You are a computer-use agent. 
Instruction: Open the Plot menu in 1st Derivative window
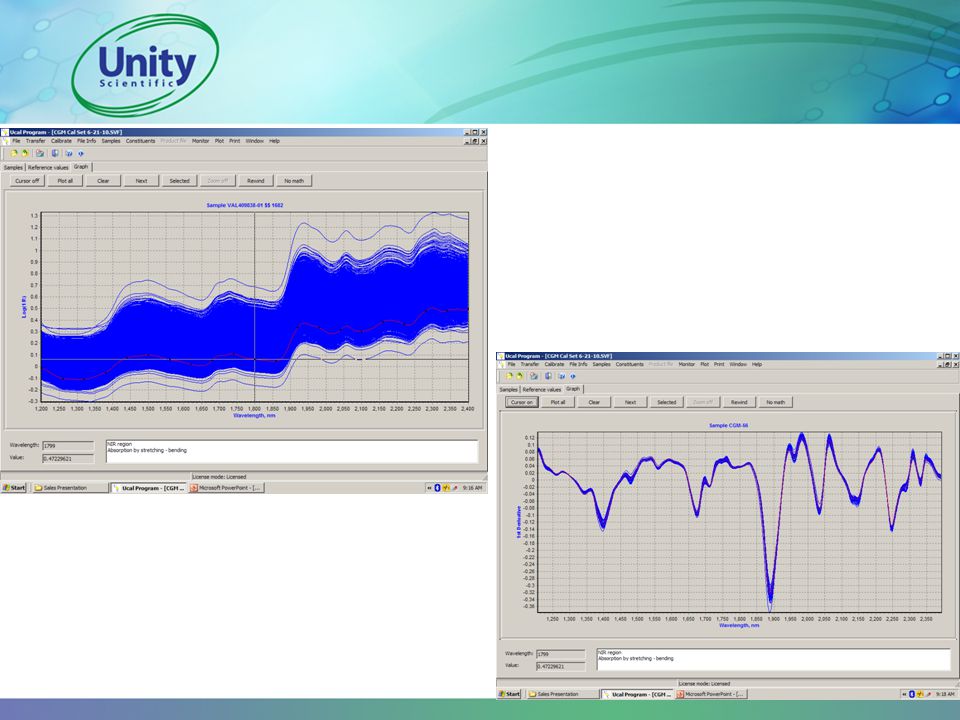click(x=705, y=364)
